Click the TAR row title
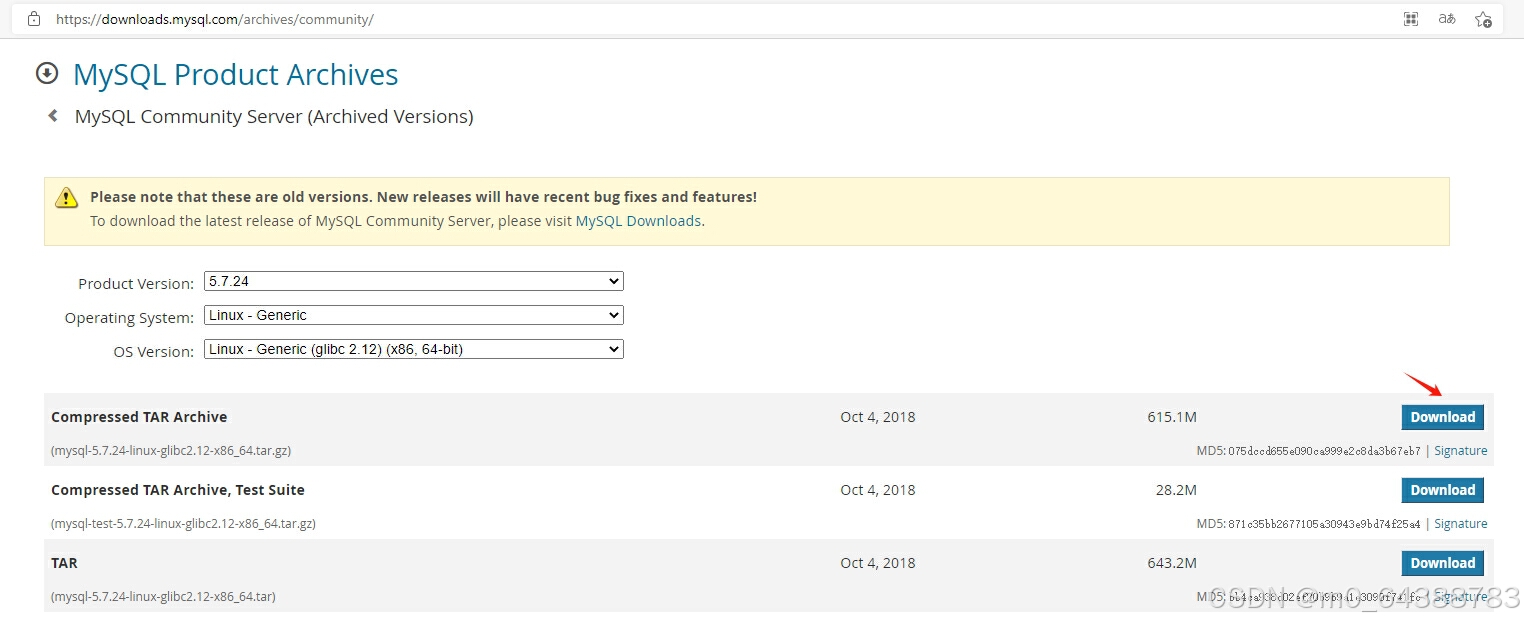Screen dimensions: 1524x624 pos(64,563)
